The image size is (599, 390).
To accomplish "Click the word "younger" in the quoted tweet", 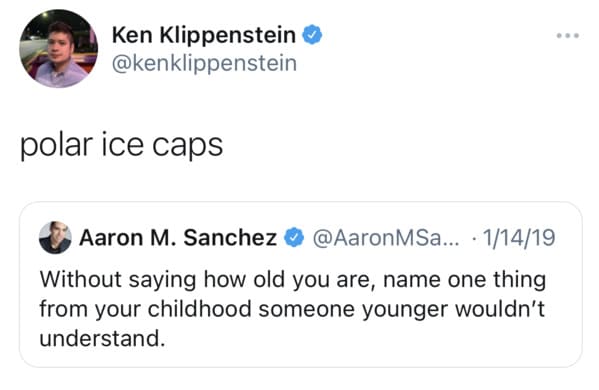I will 405,310.
